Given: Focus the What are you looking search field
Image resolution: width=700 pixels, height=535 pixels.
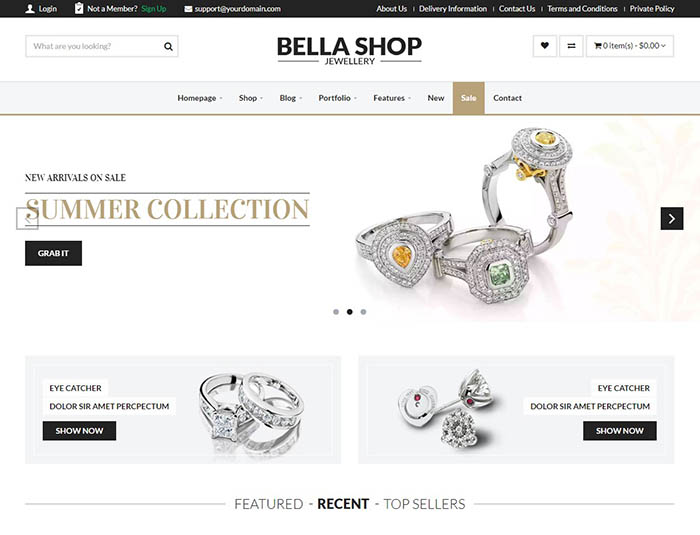Looking at the screenshot, I should [94, 46].
